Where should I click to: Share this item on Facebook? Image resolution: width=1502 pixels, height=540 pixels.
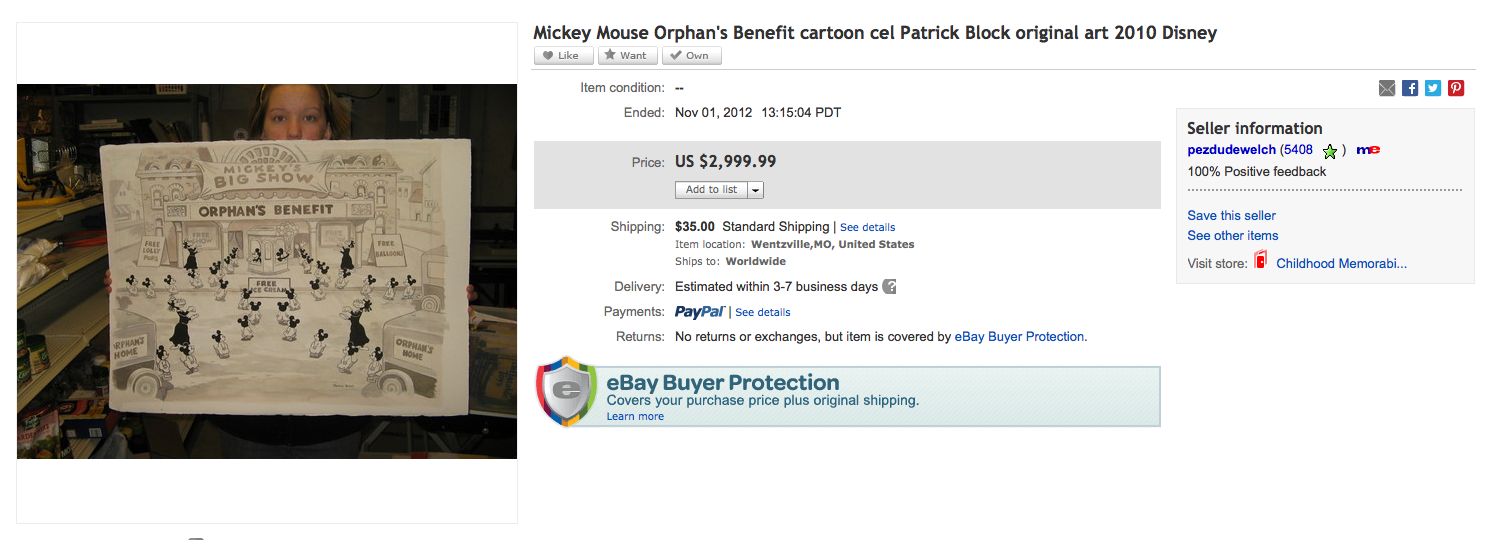(1410, 88)
